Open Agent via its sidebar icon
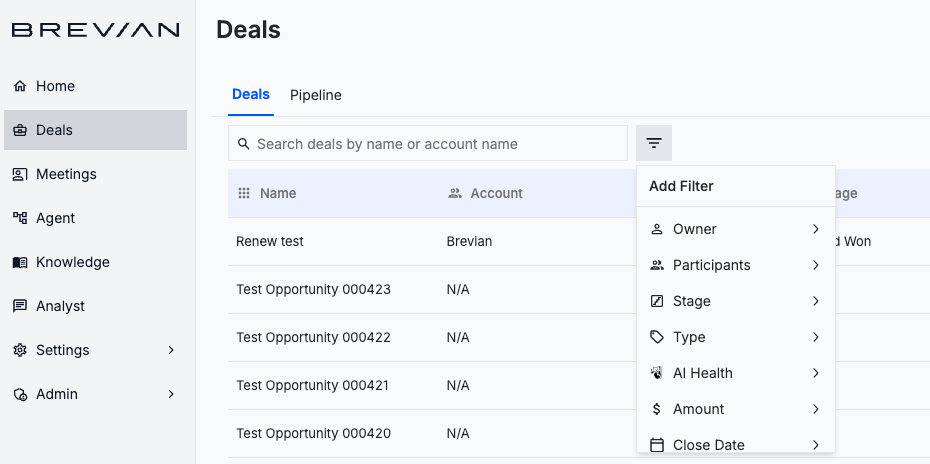This screenshot has height=464, width=930. click(20, 218)
